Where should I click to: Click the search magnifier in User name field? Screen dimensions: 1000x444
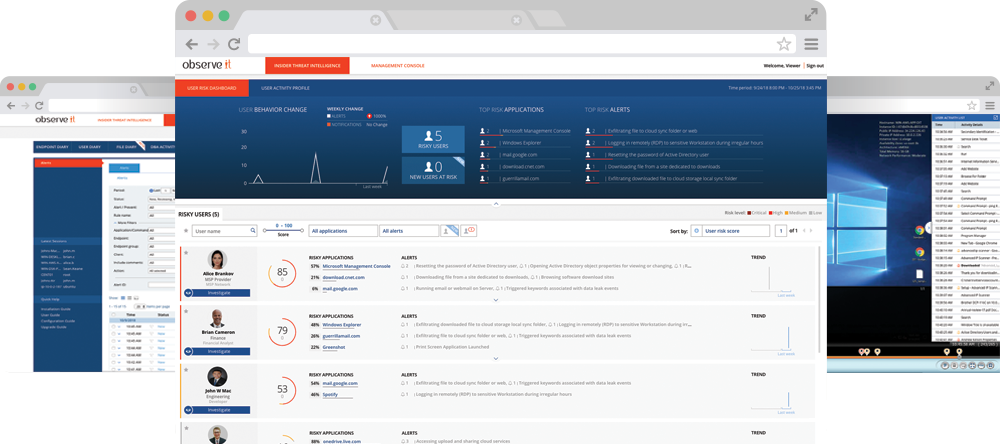[x=253, y=231]
